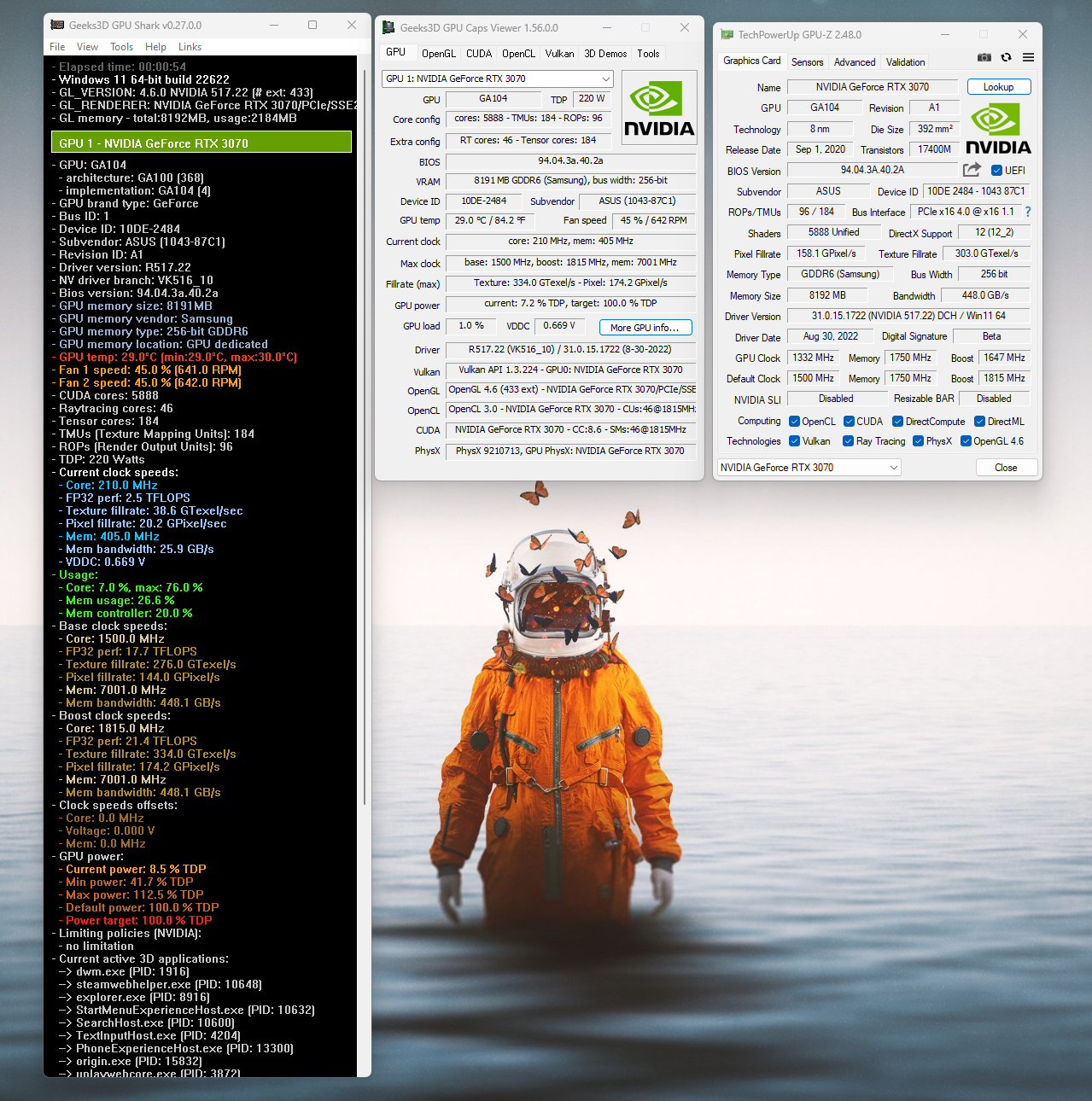Click the GPU Caps Viewer title bar icon
Screen dimensions: 1092x1101
point(388,27)
